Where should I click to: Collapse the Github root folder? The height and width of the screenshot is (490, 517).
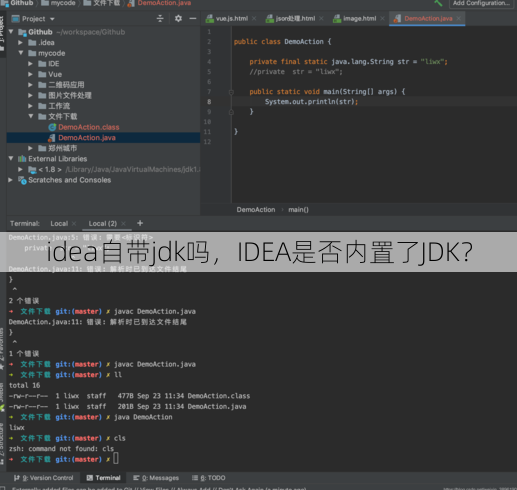11,32
